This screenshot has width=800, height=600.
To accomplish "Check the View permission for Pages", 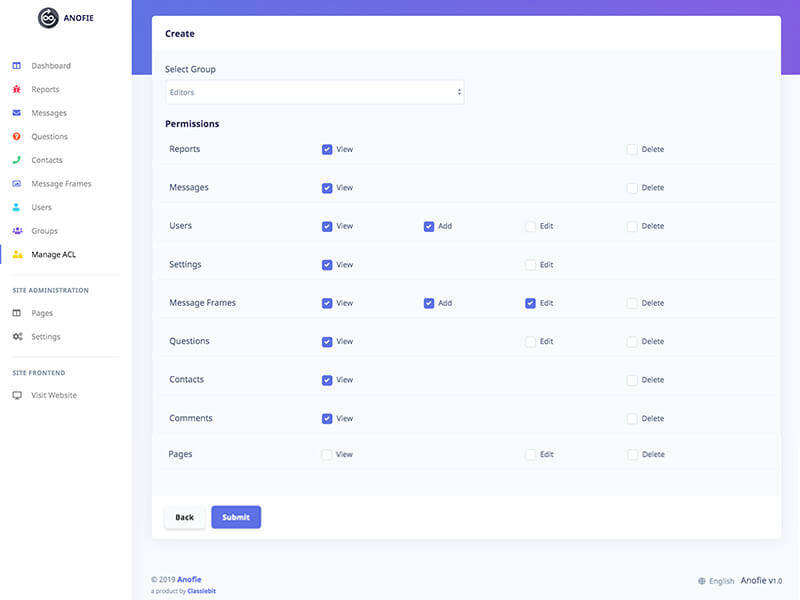I will click(327, 455).
